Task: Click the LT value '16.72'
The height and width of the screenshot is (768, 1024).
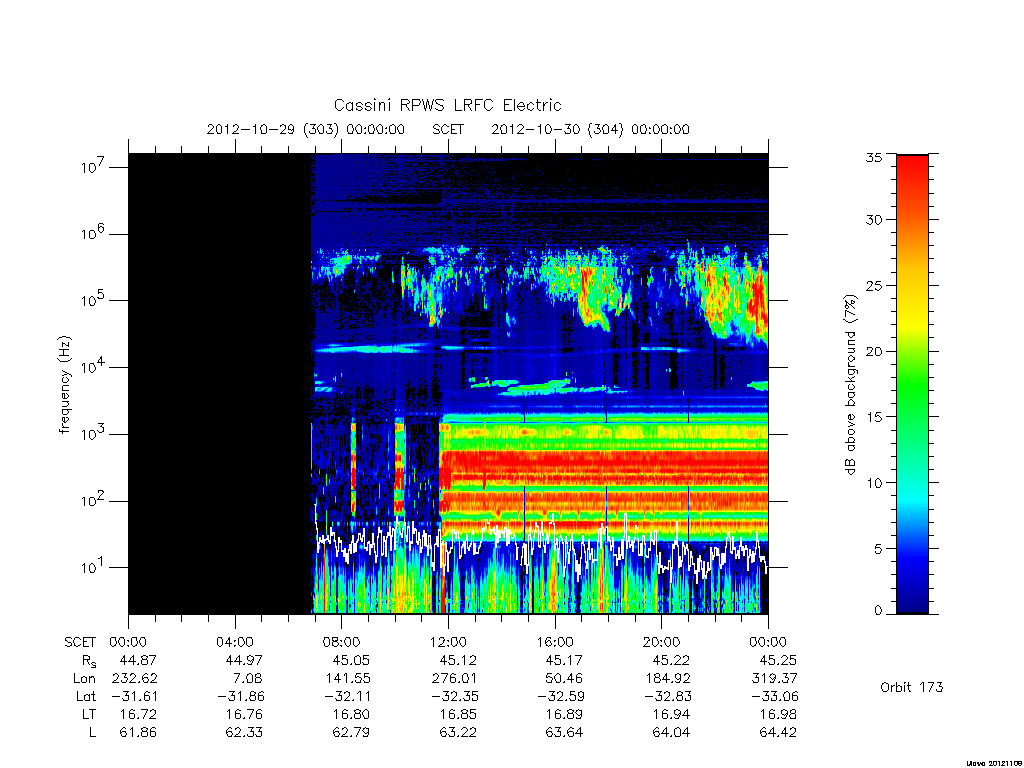Action: (138, 714)
